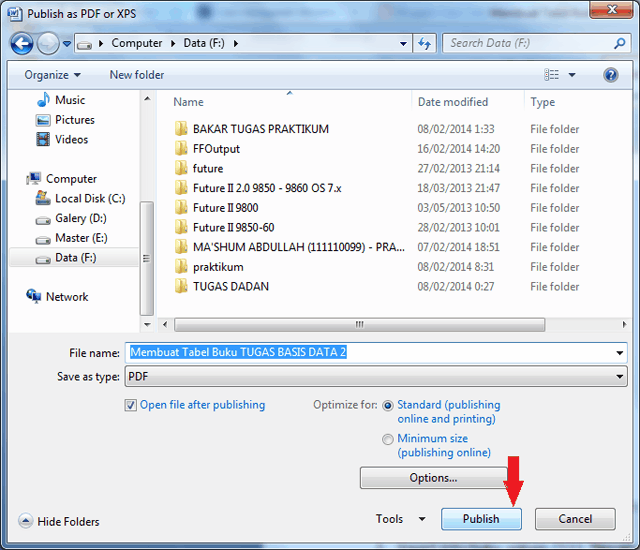Click the magnifier search icon
Screen dimensions: 640x550
(620, 43)
